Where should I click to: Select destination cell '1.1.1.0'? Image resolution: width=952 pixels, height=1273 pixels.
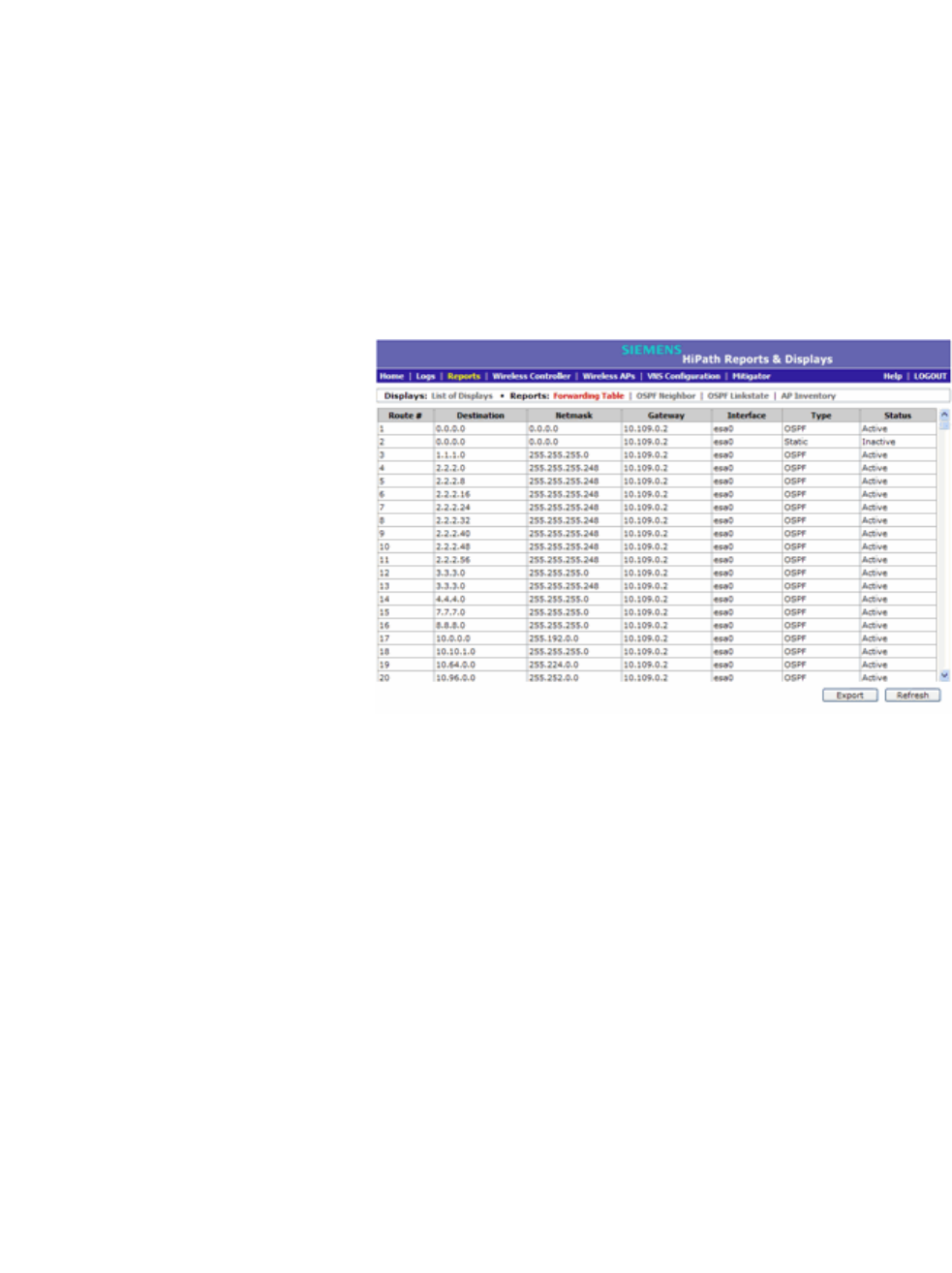click(480, 454)
